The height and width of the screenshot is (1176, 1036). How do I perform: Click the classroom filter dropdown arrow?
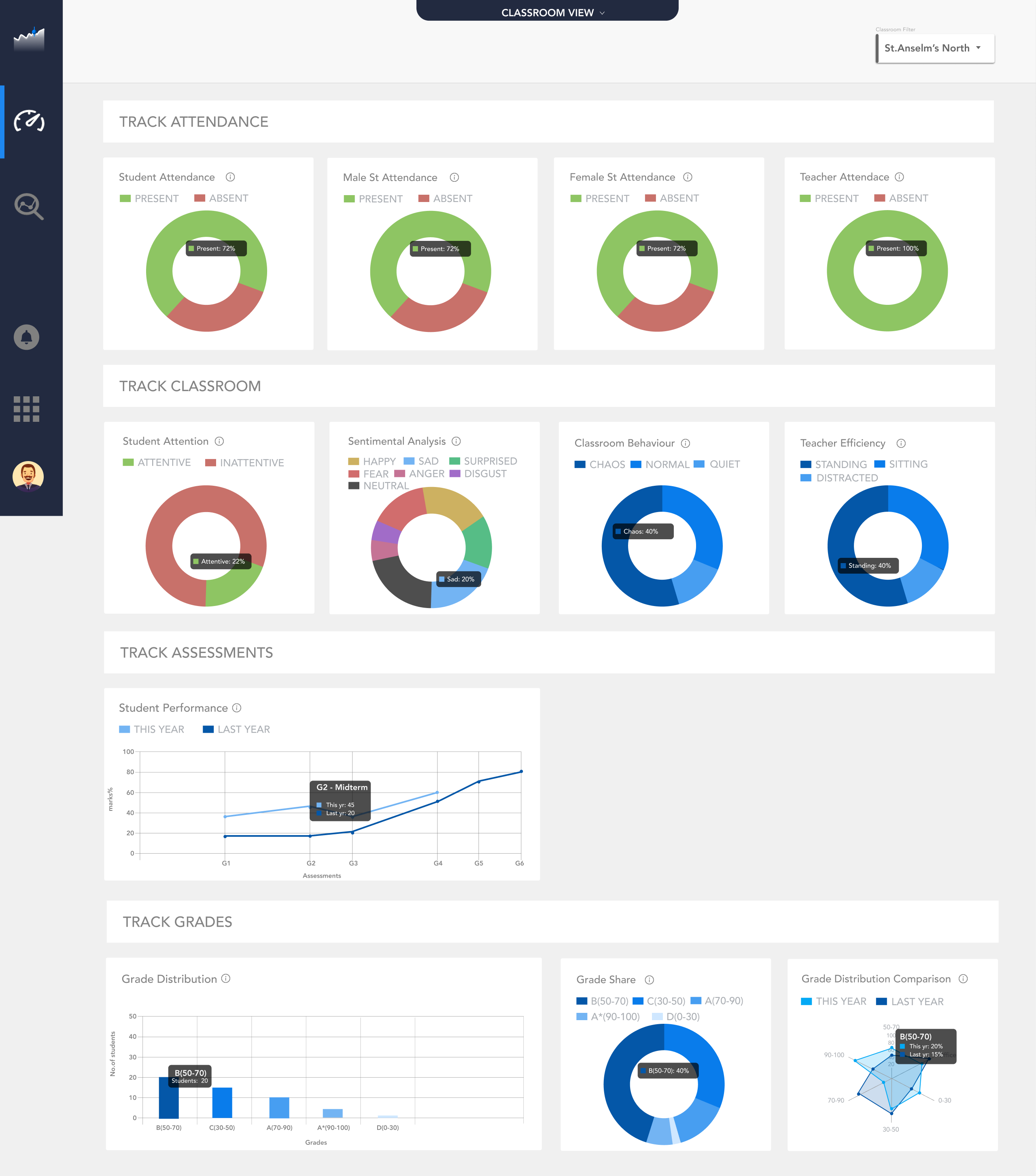click(978, 48)
